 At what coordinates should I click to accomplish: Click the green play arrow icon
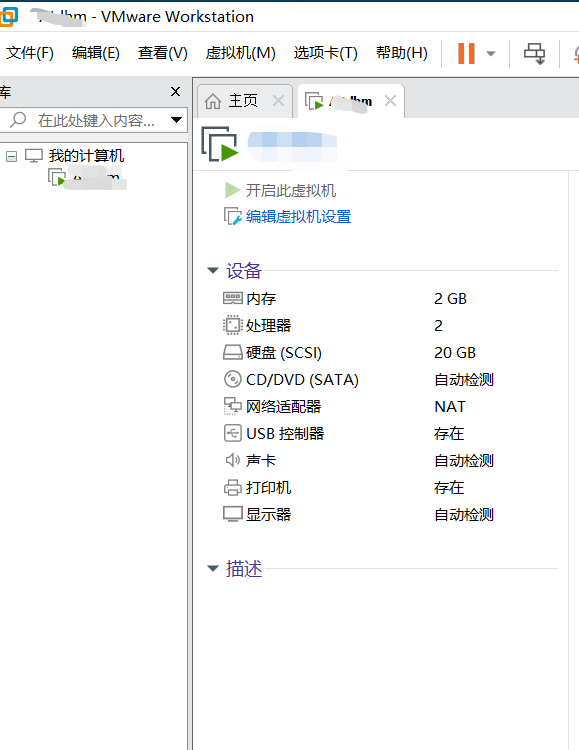pos(232,190)
